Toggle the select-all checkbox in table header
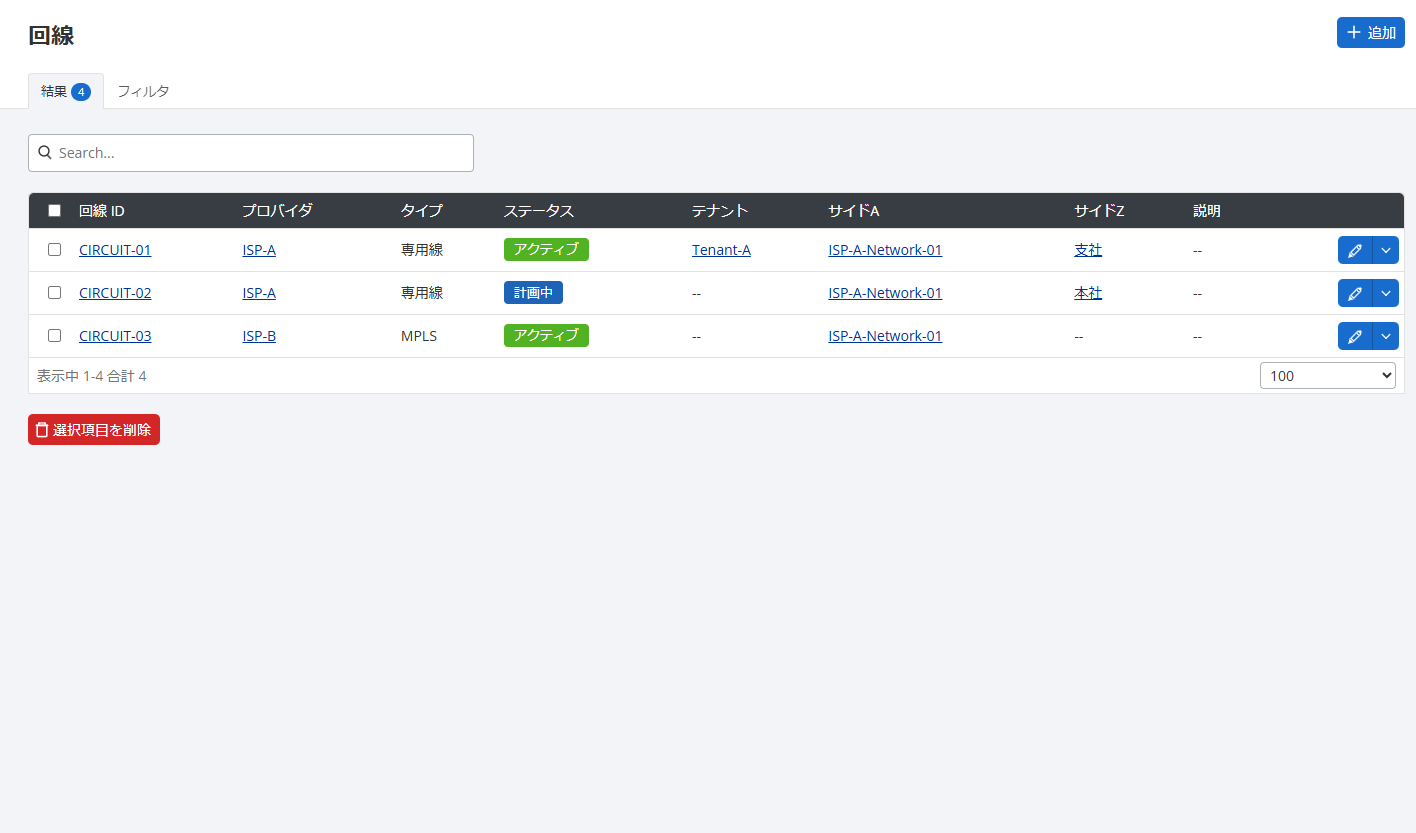This screenshot has width=1416, height=833. pos(55,211)
